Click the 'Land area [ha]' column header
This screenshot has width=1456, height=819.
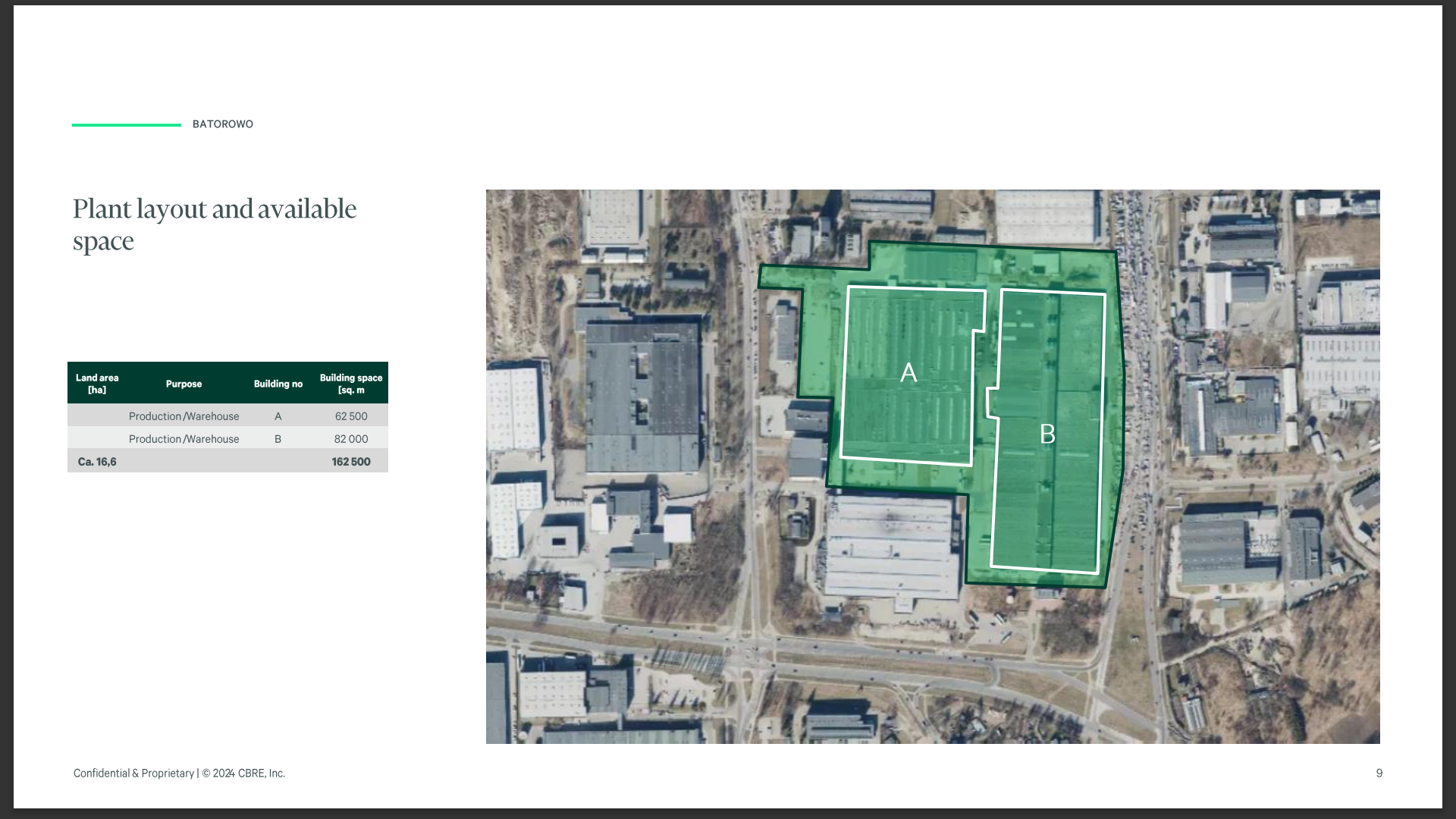pyautogui.click(x=97, y=384)
